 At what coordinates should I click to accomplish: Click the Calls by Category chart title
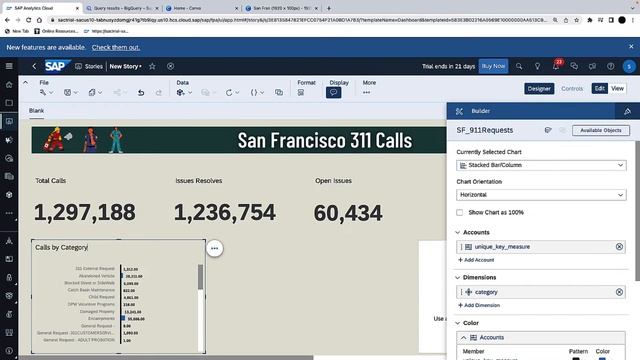click(x=61, y=247)
